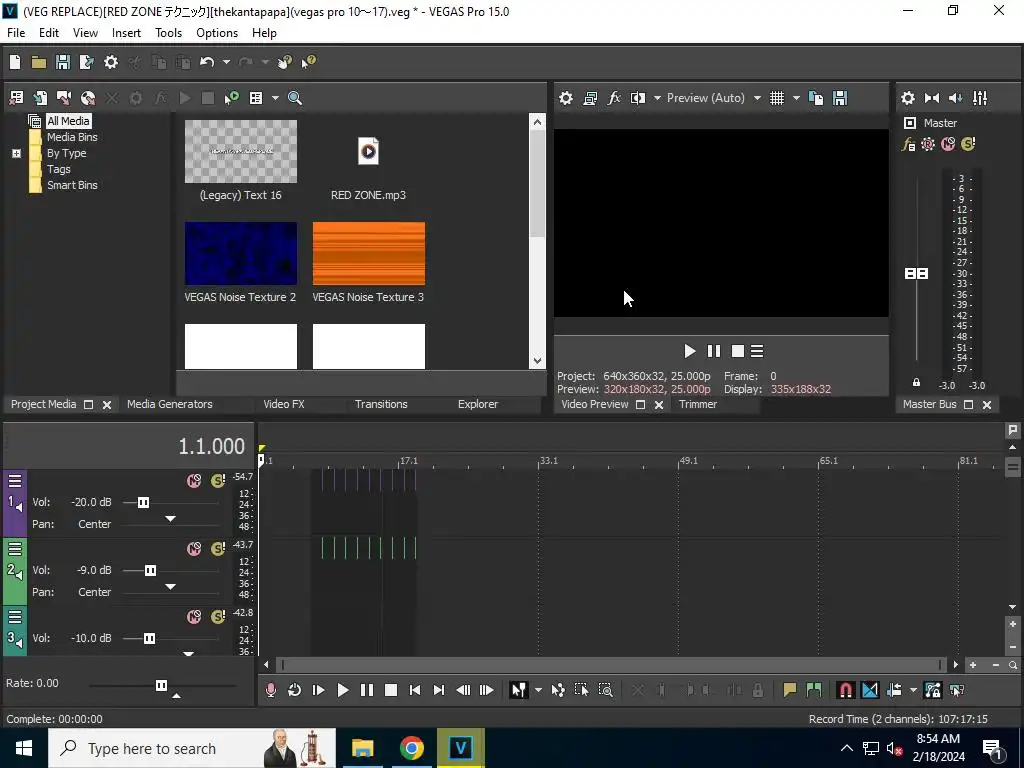Adjust the playback Rate slider
Image resolution: width=1024 pixels, height=768 pixels.
(161, 685)
